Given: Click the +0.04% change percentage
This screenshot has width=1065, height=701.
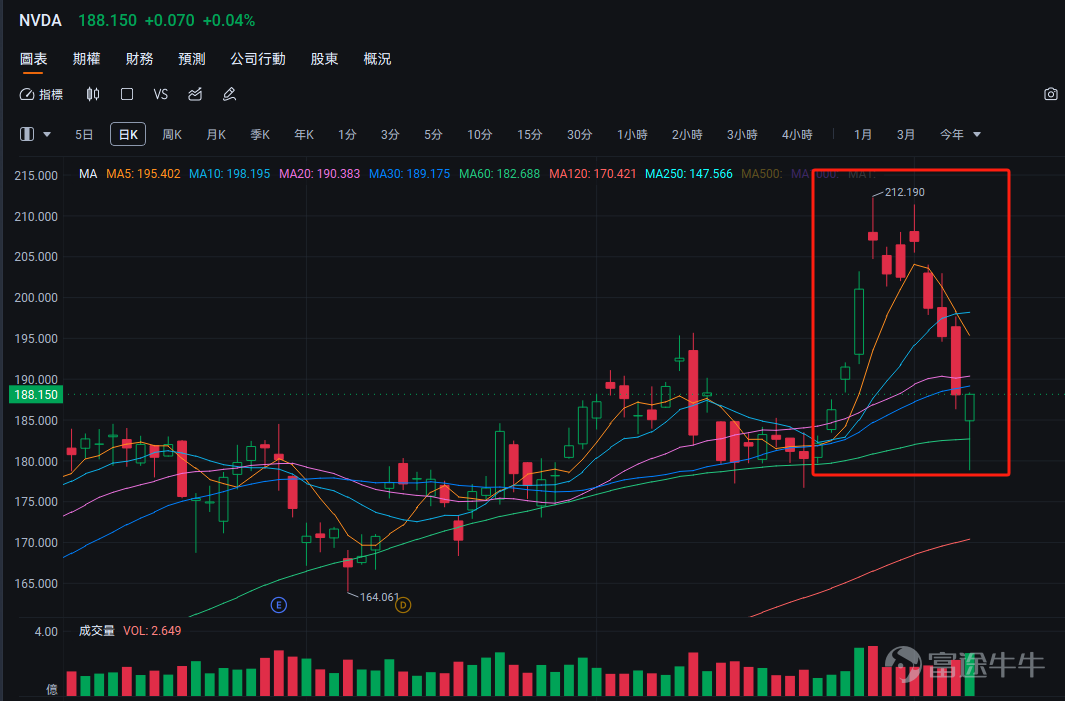Looking at the screenshot, I should [229, 20].
